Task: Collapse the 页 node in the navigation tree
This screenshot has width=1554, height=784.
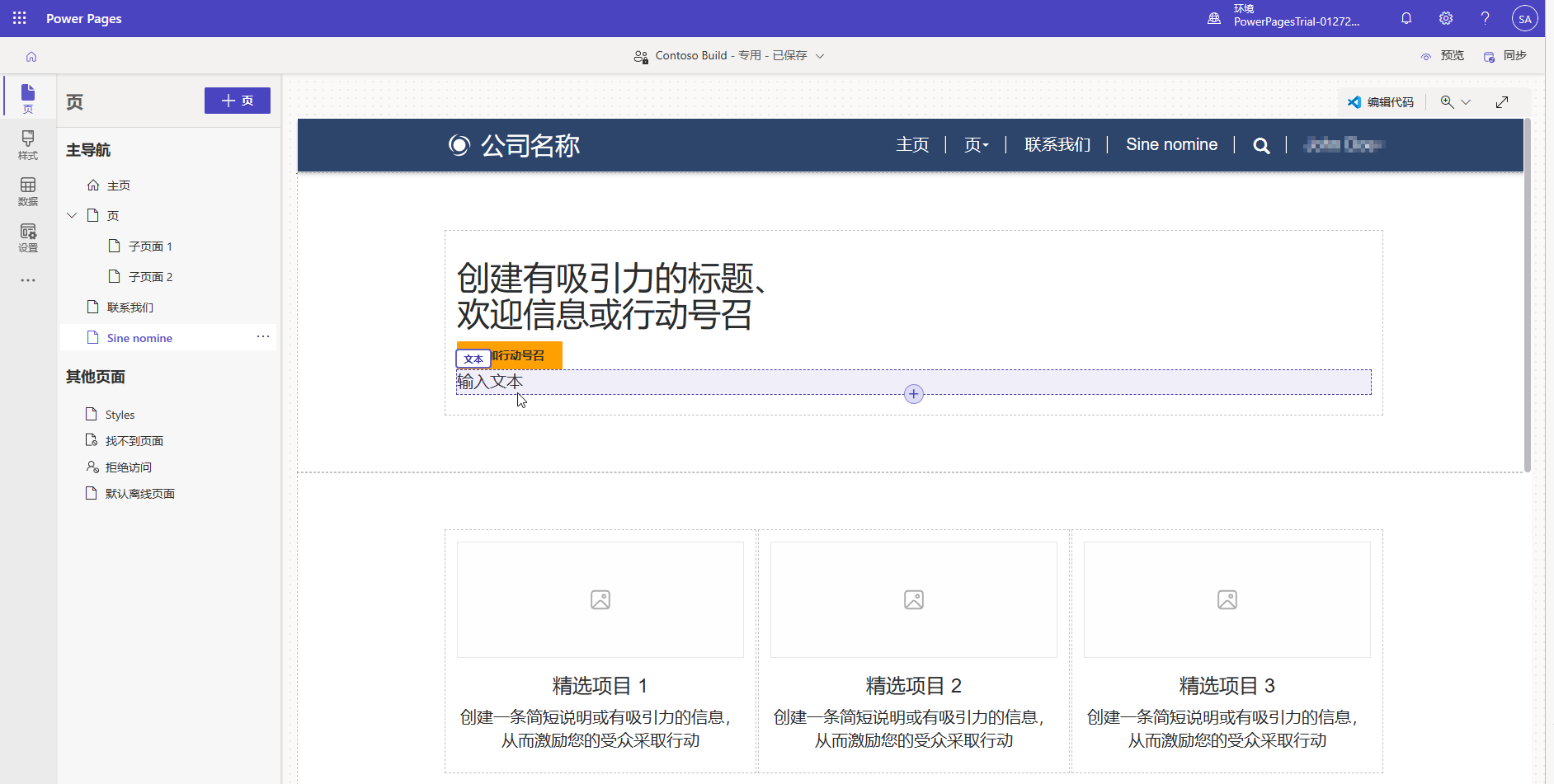Action: click(72, 215)
